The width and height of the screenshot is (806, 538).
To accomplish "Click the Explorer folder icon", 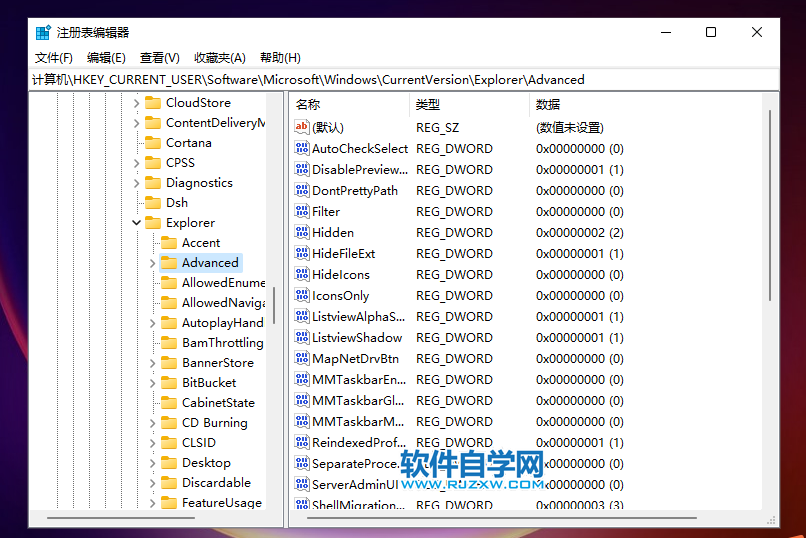I will [153, 223].
